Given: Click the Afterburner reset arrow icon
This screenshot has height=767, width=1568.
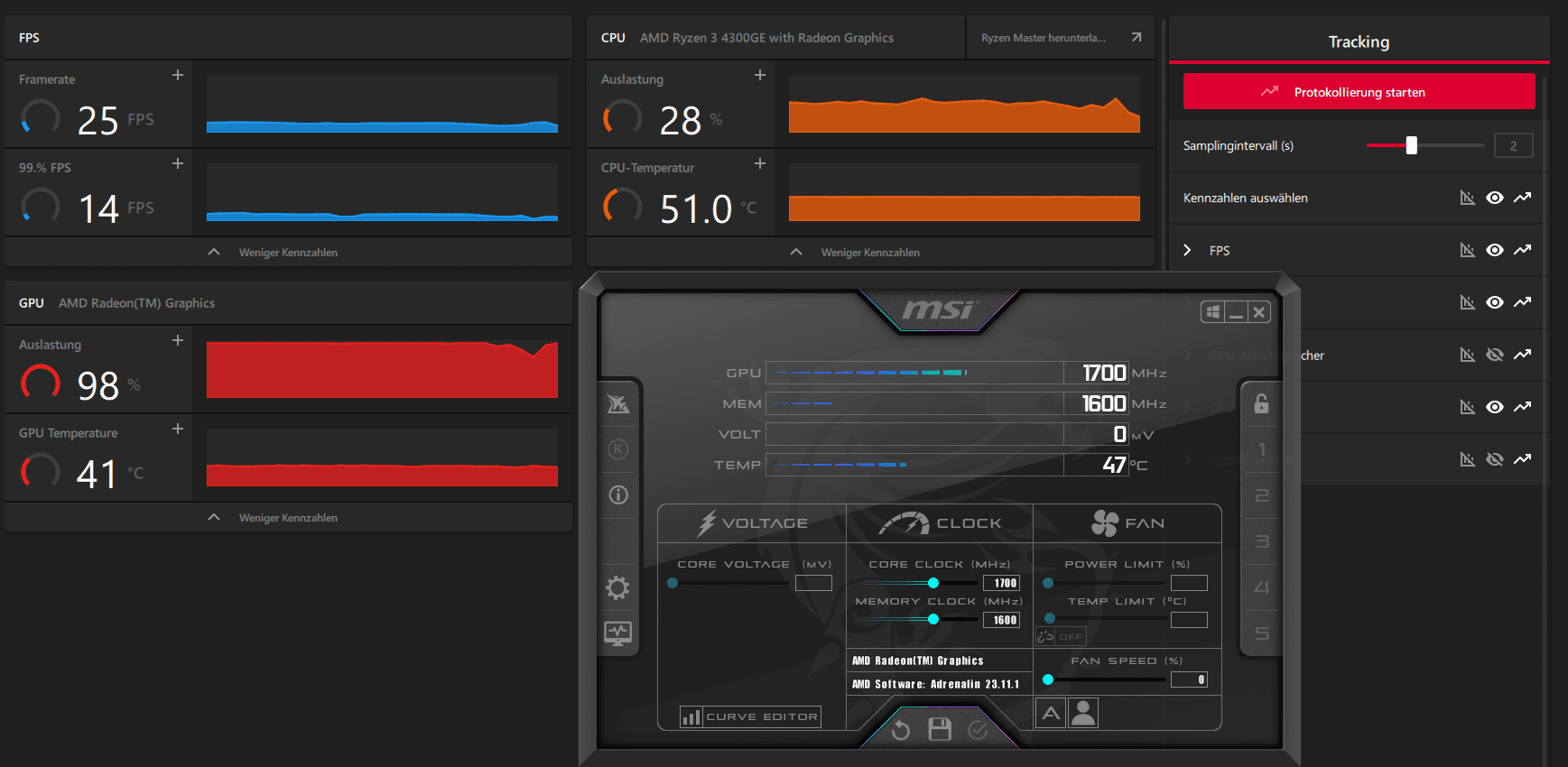Looking at the screenshot, I should coord(901,730).
